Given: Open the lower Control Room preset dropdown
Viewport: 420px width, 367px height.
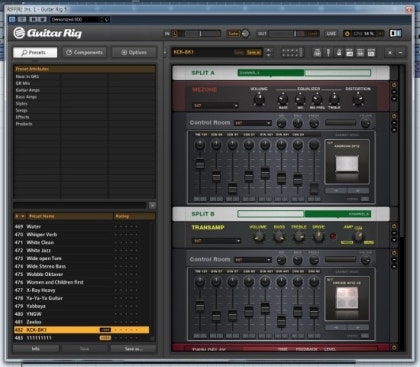Looking at the screenshot, I should click(253, 260).
